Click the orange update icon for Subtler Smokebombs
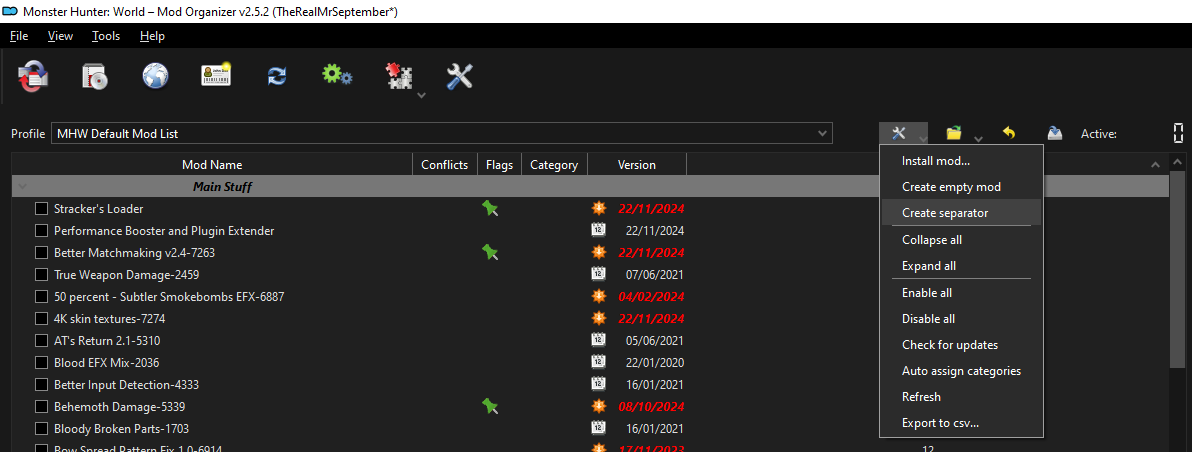 click(599, 296)
